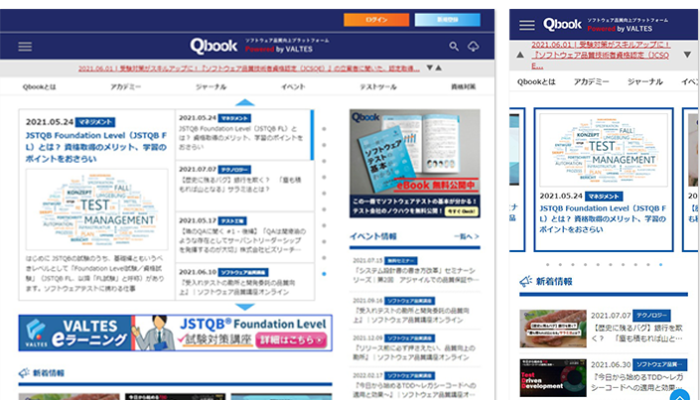Select 2021.07.07 テクノロジー item in carousel list

click(244, 185)
